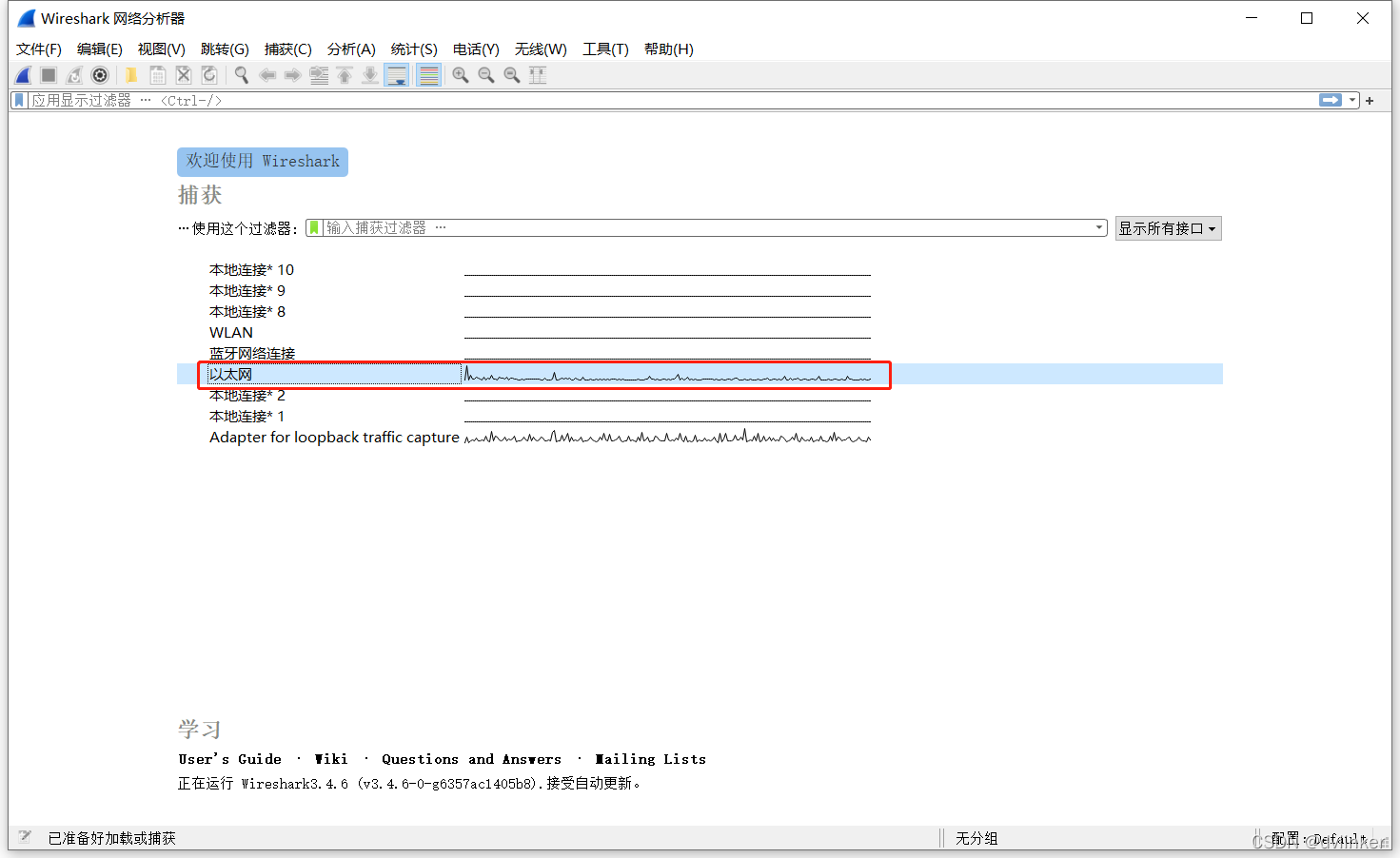Open the 捕获(C) menu
The height and width of the screenshot is (858, 1400).
287,49
